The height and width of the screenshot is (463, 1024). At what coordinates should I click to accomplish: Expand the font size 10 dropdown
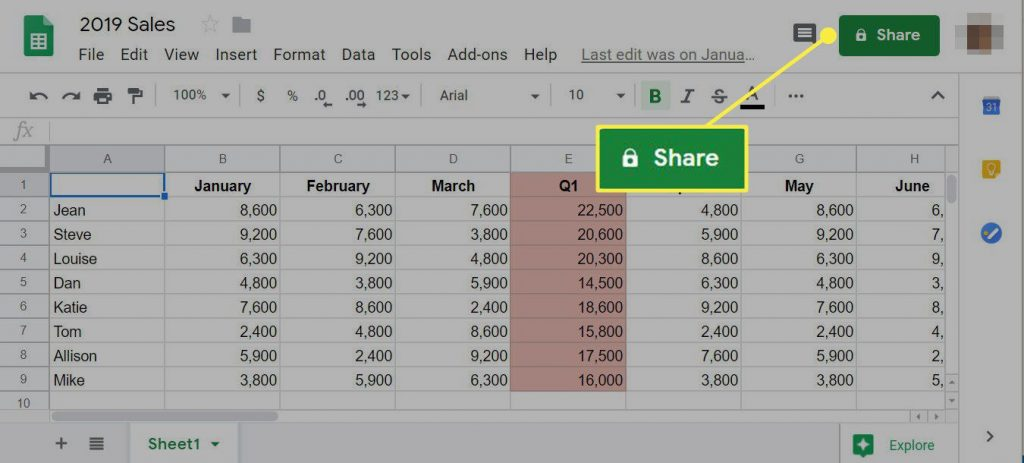(596, 96)
